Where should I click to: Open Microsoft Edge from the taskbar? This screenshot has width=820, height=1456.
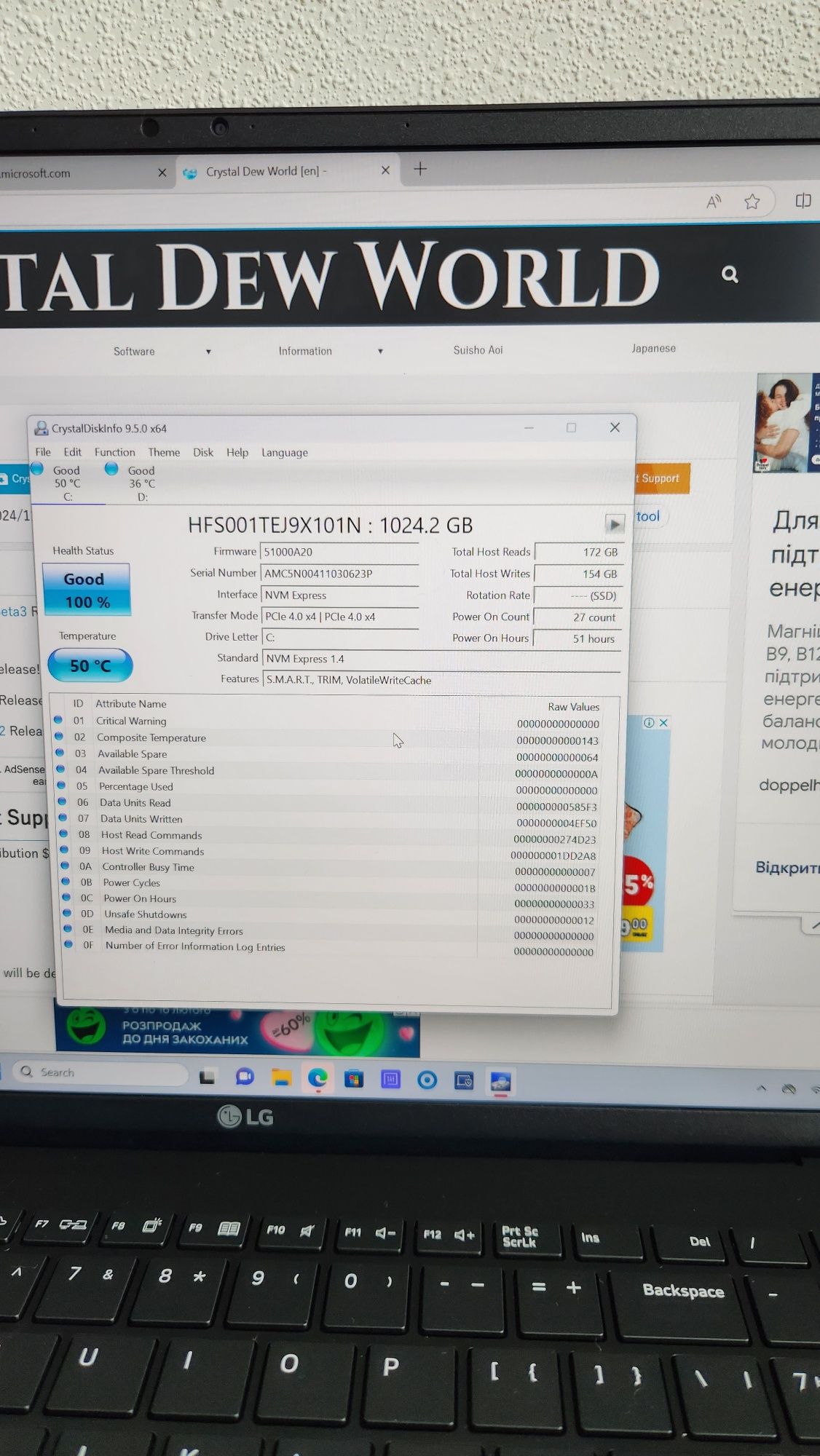click(x=318, y=1079)
